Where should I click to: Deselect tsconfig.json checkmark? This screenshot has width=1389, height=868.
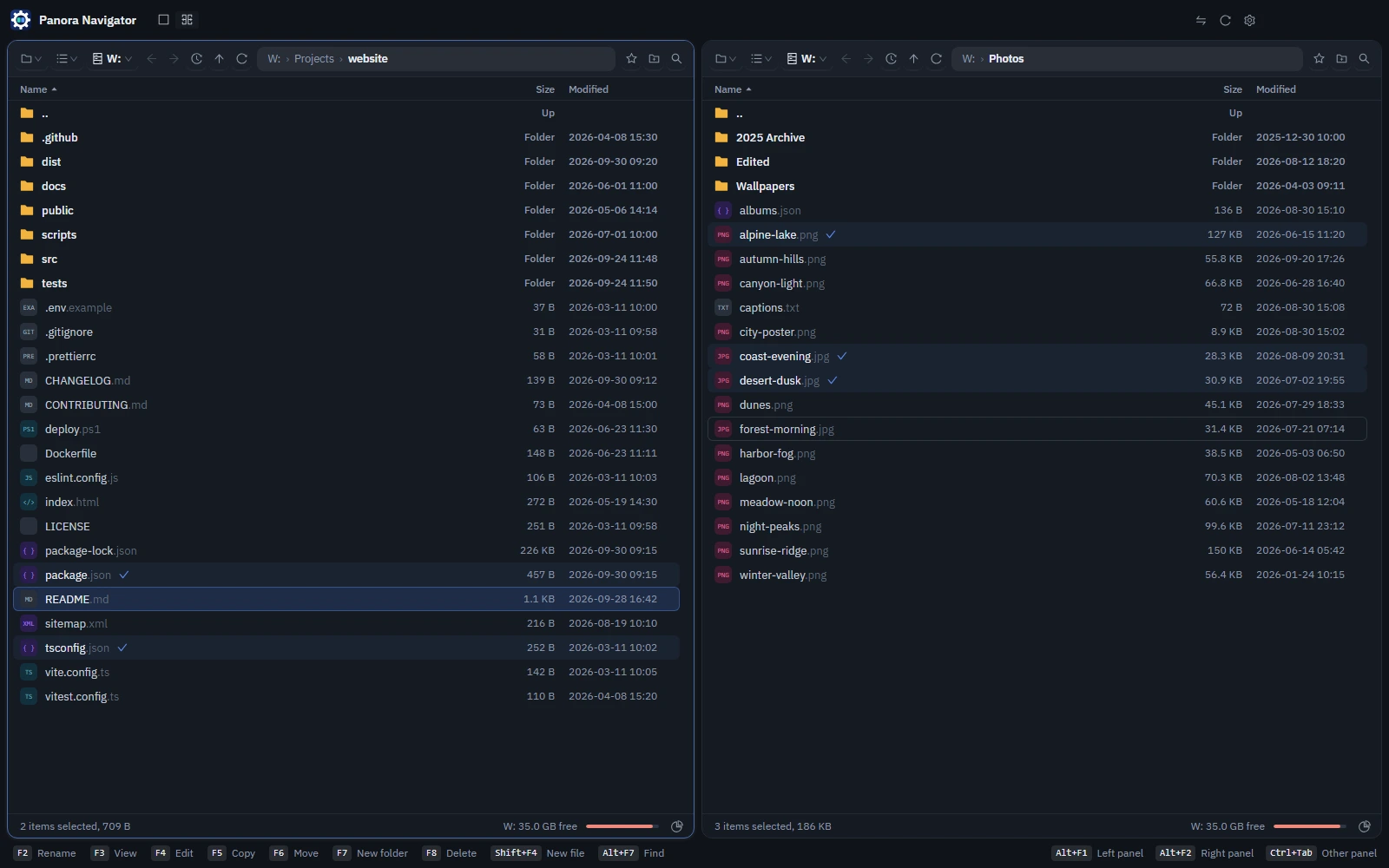122,648
